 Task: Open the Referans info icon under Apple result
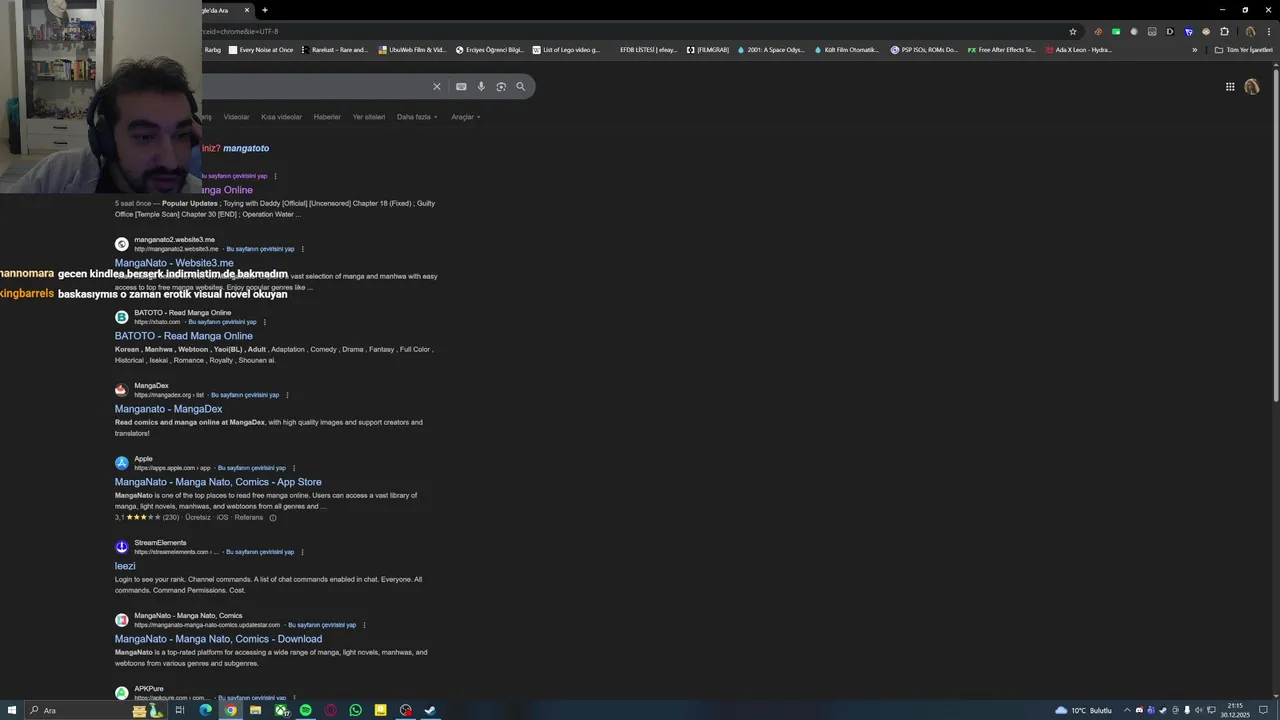point(272,518)
